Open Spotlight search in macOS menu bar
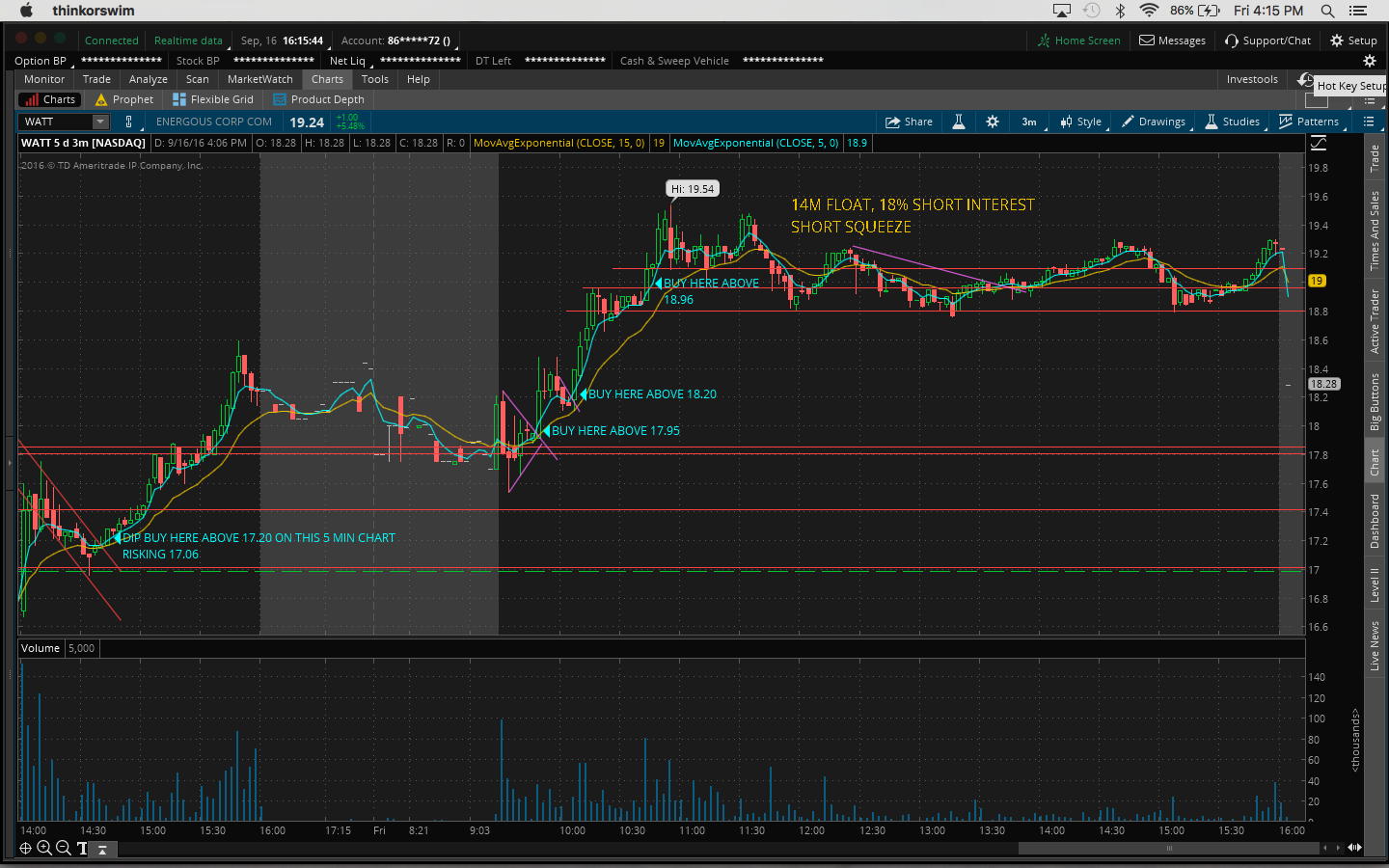The width and height of the screenshot is (1389, 868). (1327, 11)
